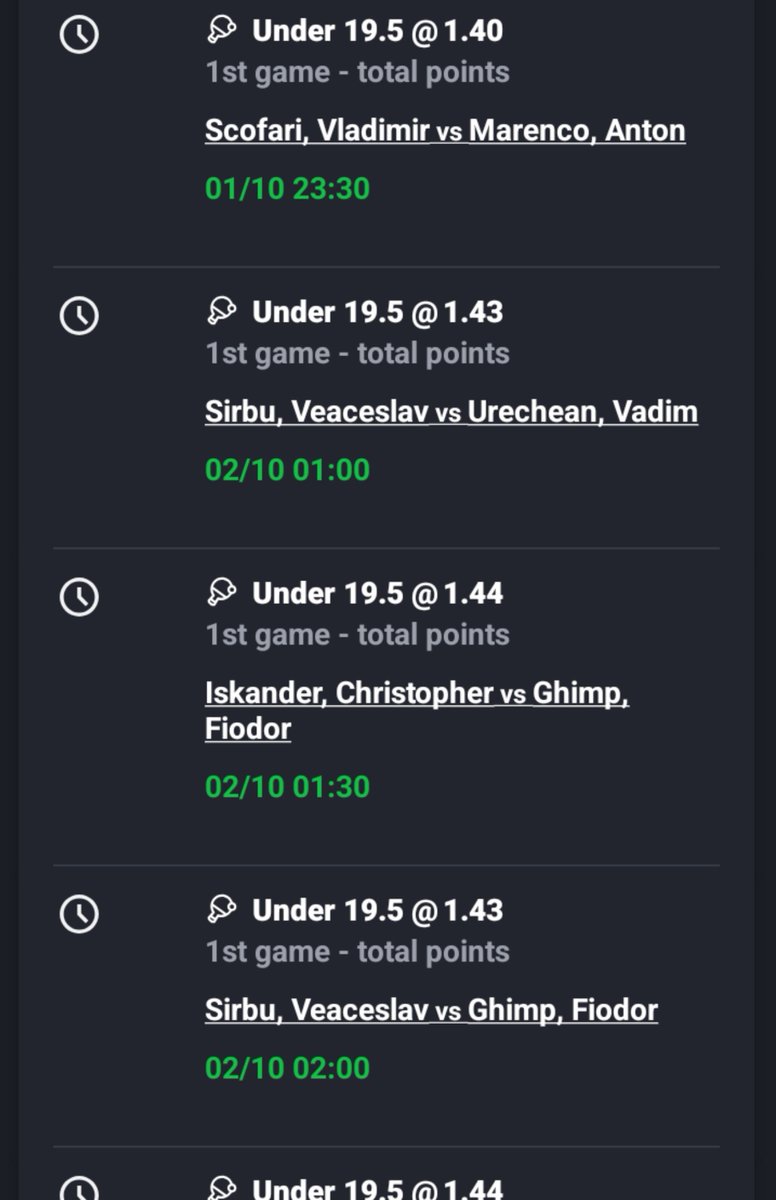The height and width of the screenshot is (1200, 776).
Task: Open Sirbu, Veaceslav vs Ghimp, Fiodor match link
Action: pyautogui.click(x=431, y=1010)
